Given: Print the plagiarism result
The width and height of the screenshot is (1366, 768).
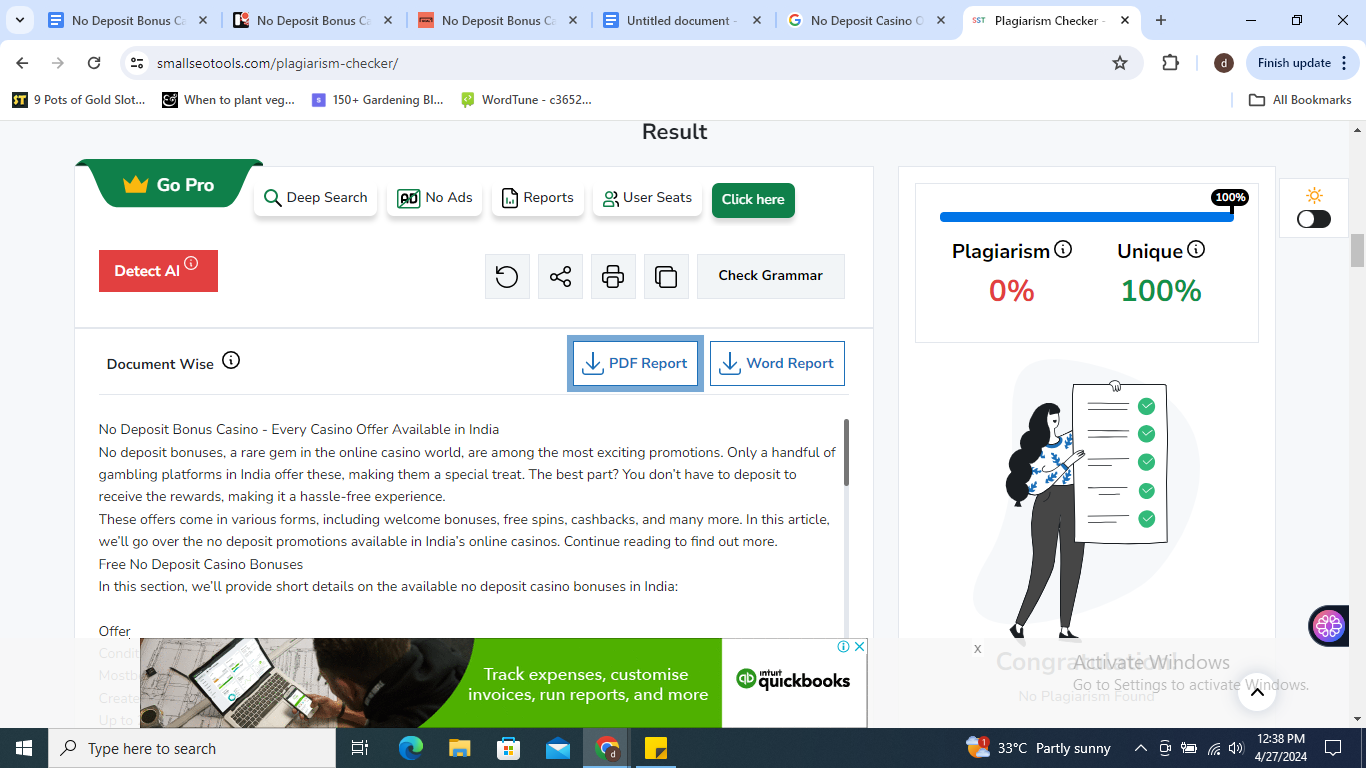Looking at the screenshot, I should click(613, 276).
